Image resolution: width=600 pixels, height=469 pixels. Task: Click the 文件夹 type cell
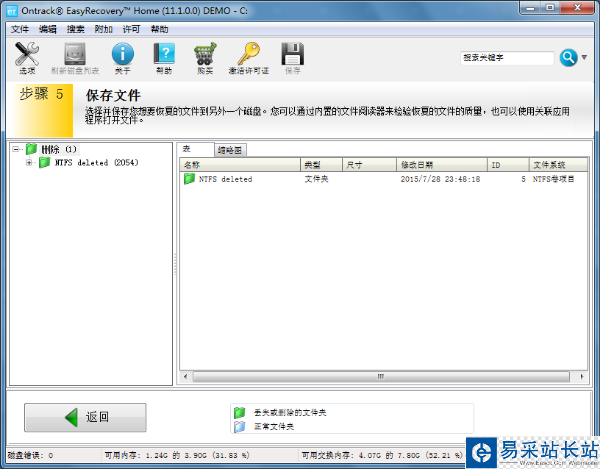(316, 179)
